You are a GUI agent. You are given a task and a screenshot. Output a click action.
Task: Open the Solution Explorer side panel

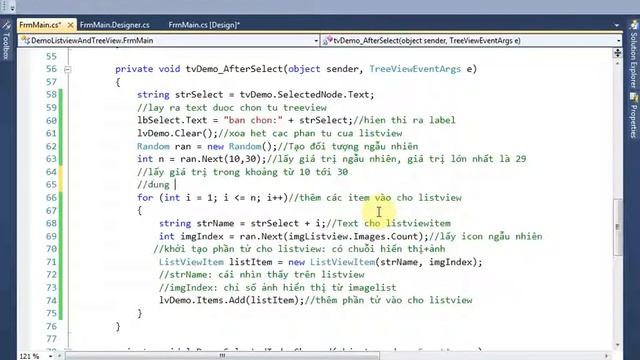pyautogui.click(x=634, y=55)
